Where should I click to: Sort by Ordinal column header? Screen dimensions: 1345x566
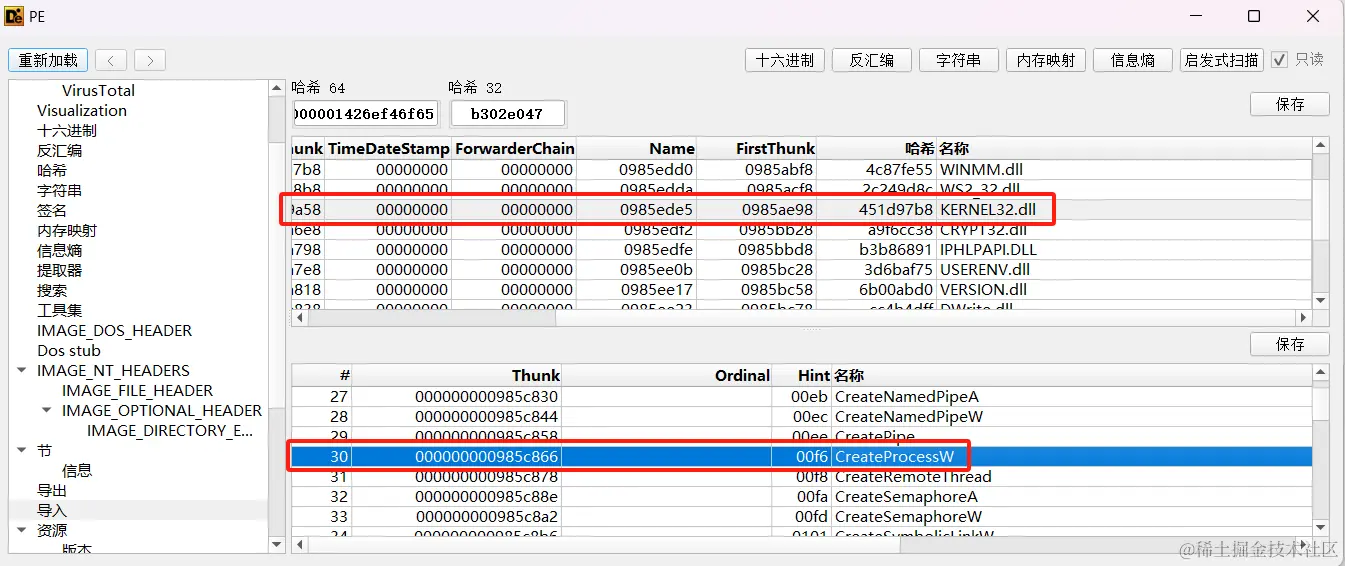pyautogui.click(x=667, y=375)
